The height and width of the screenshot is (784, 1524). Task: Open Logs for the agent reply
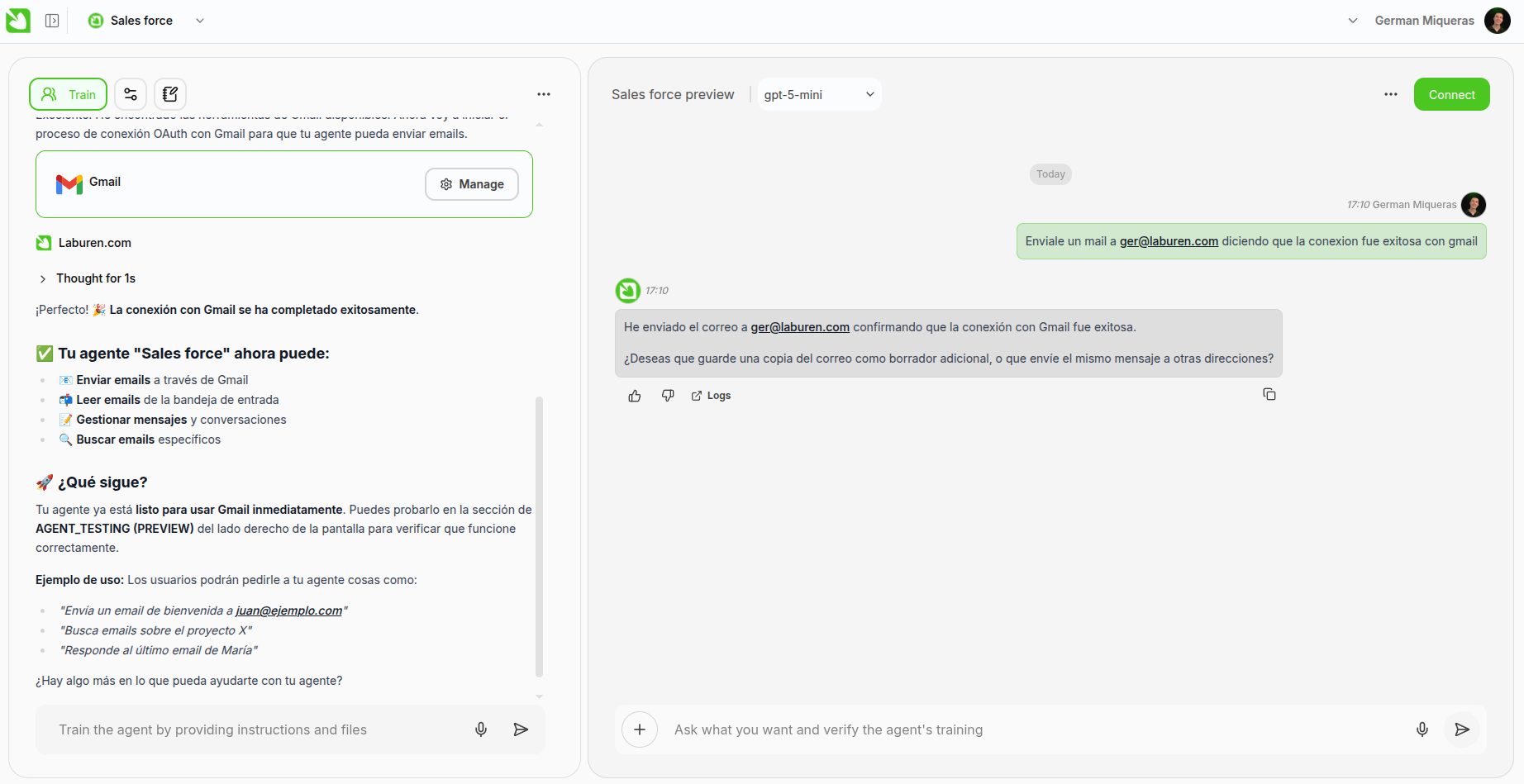tap(712, 396)
